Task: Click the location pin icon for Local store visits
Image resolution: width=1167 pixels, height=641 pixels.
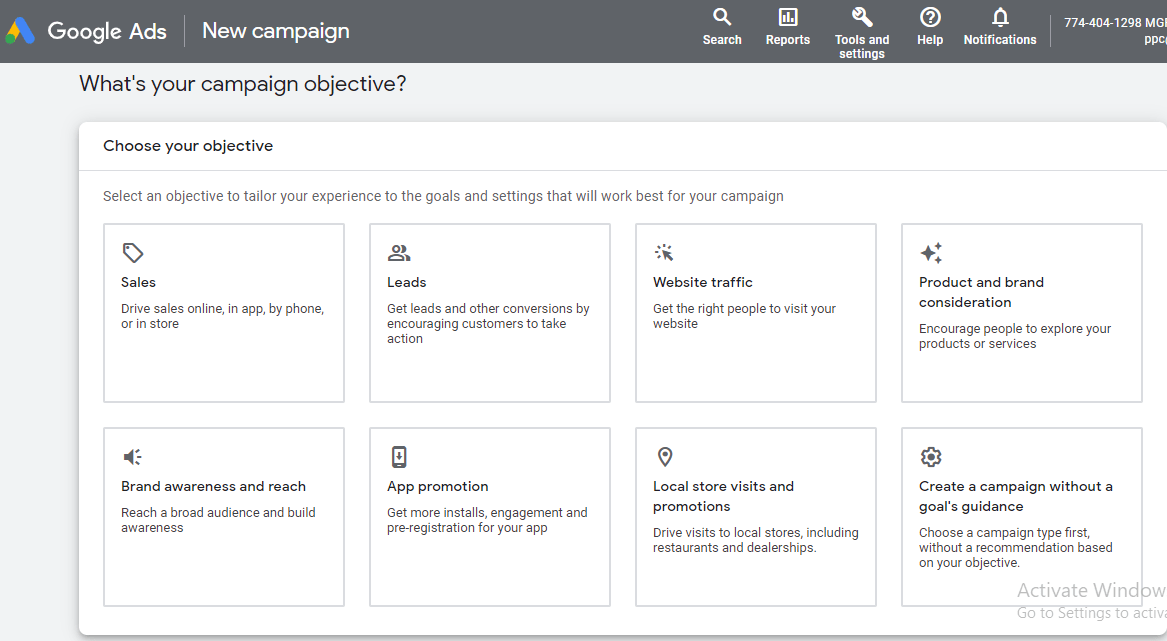Action: click(x=665, y=456)
